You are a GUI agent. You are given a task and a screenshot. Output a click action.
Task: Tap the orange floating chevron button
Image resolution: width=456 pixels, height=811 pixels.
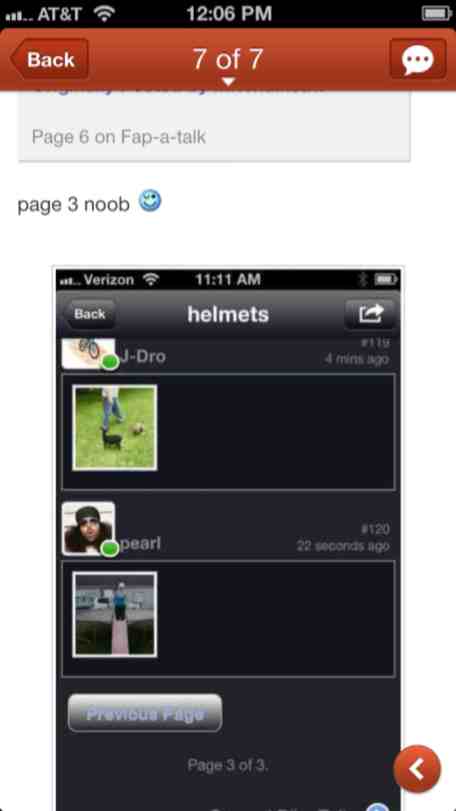coord(417,769)
